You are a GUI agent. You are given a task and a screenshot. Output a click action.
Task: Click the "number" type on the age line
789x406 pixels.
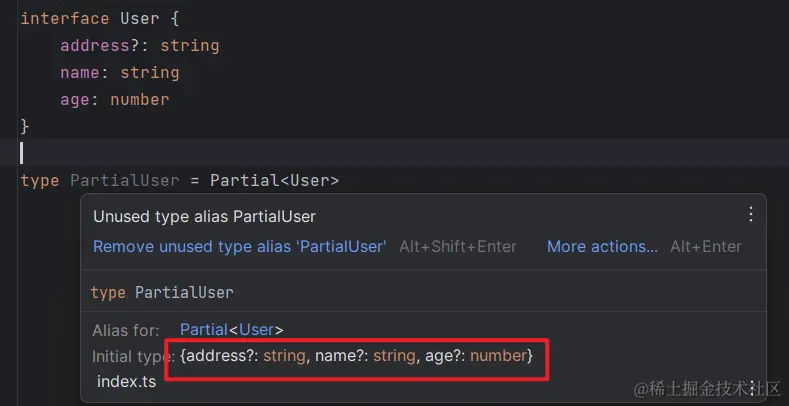[139, 100]
